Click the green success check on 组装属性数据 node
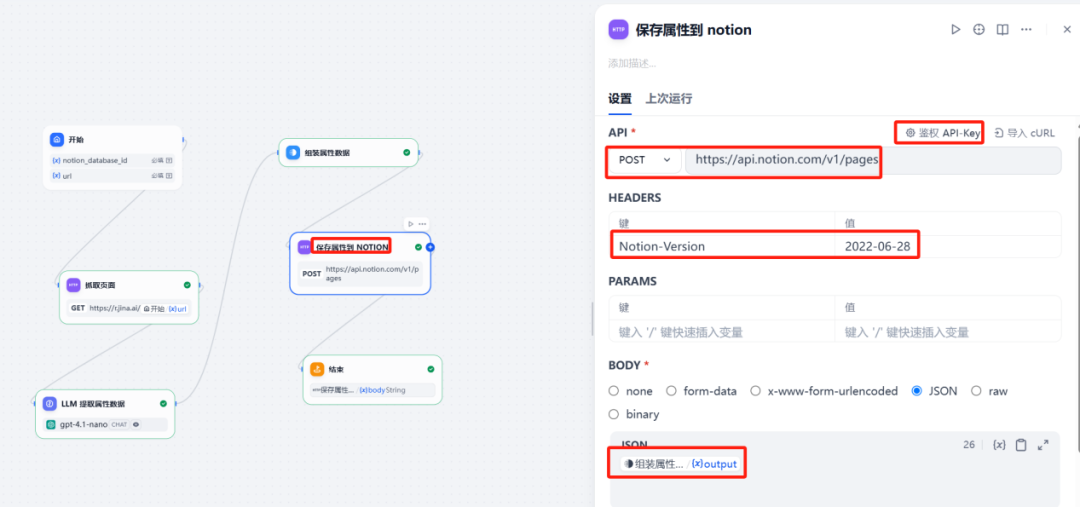This screenshot has height=507, width=1080. 406,152
